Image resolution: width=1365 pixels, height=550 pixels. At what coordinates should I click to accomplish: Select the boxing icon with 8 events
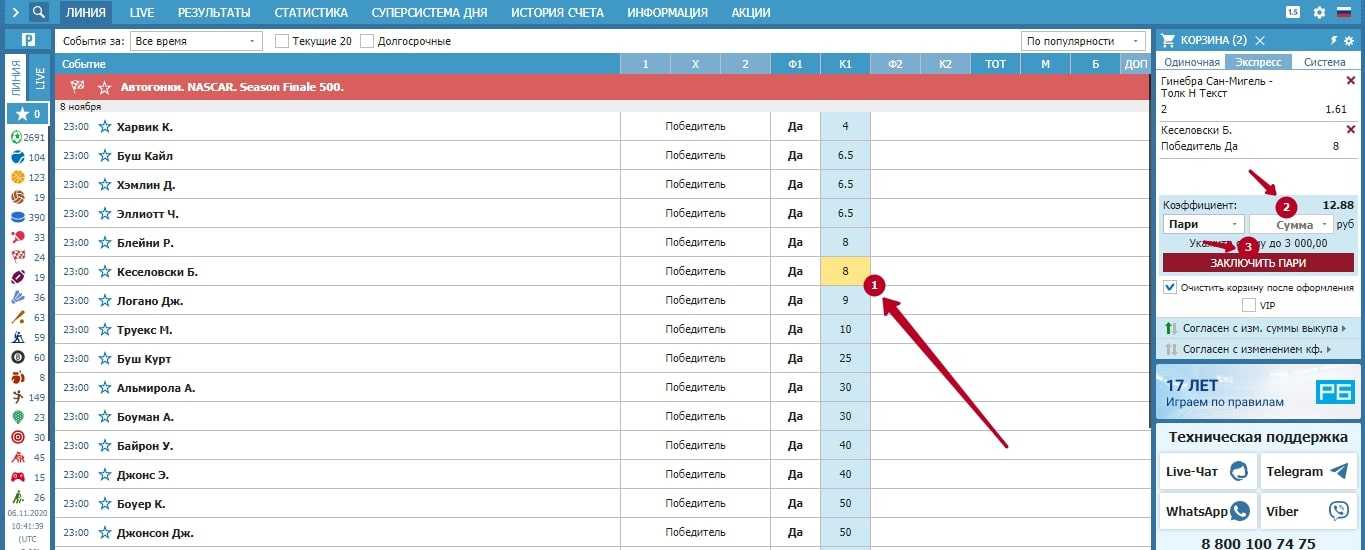point(18,377)
